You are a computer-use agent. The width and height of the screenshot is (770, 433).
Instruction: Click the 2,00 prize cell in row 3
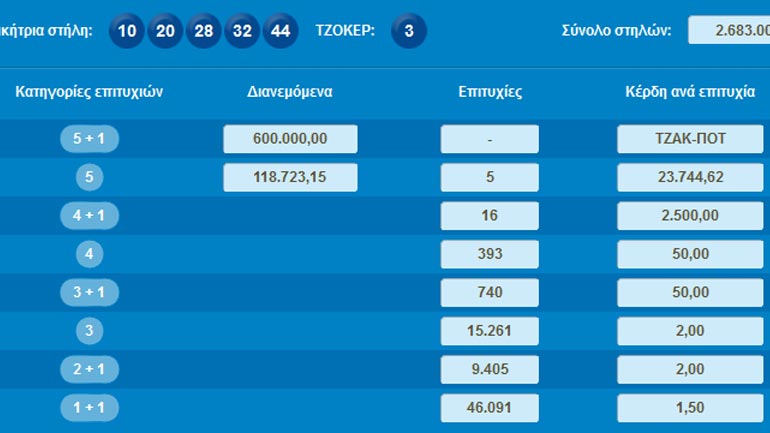tap(690, 330)
